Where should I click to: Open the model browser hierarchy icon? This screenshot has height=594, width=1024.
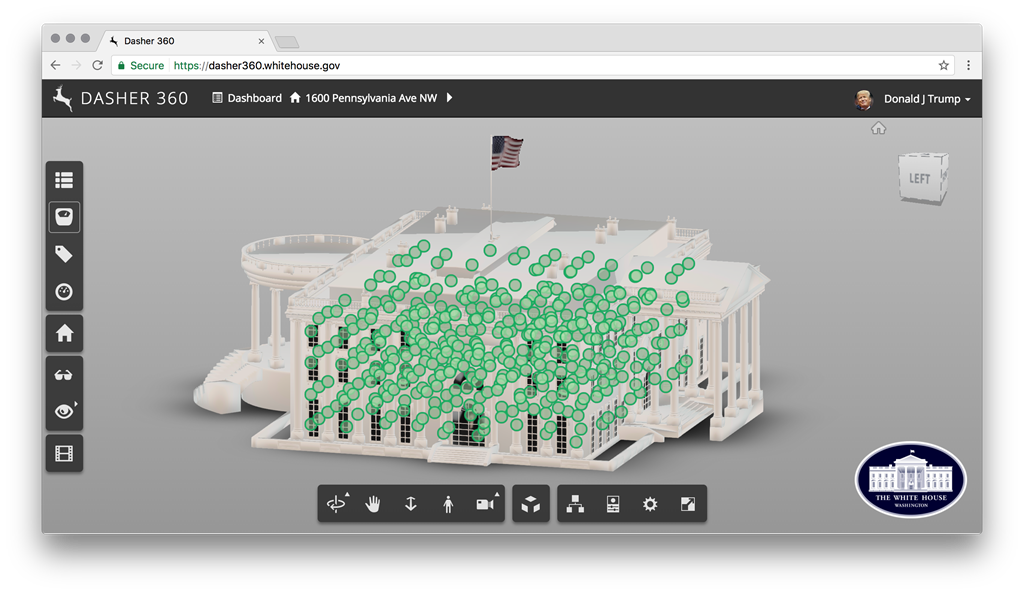575,504
